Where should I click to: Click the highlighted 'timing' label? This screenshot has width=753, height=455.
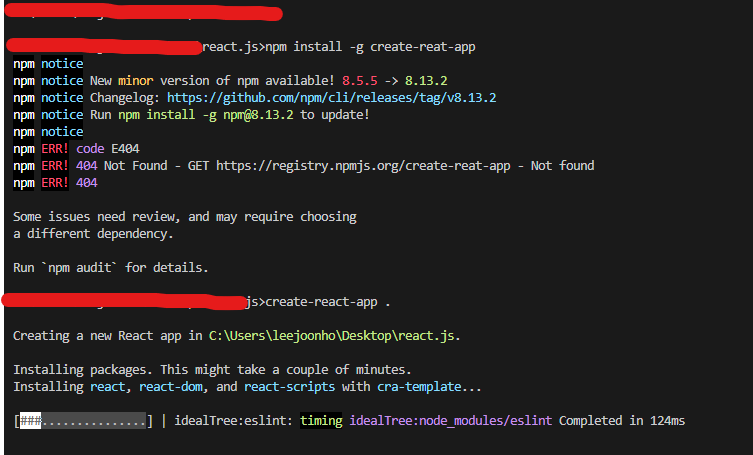pos(321,421)
